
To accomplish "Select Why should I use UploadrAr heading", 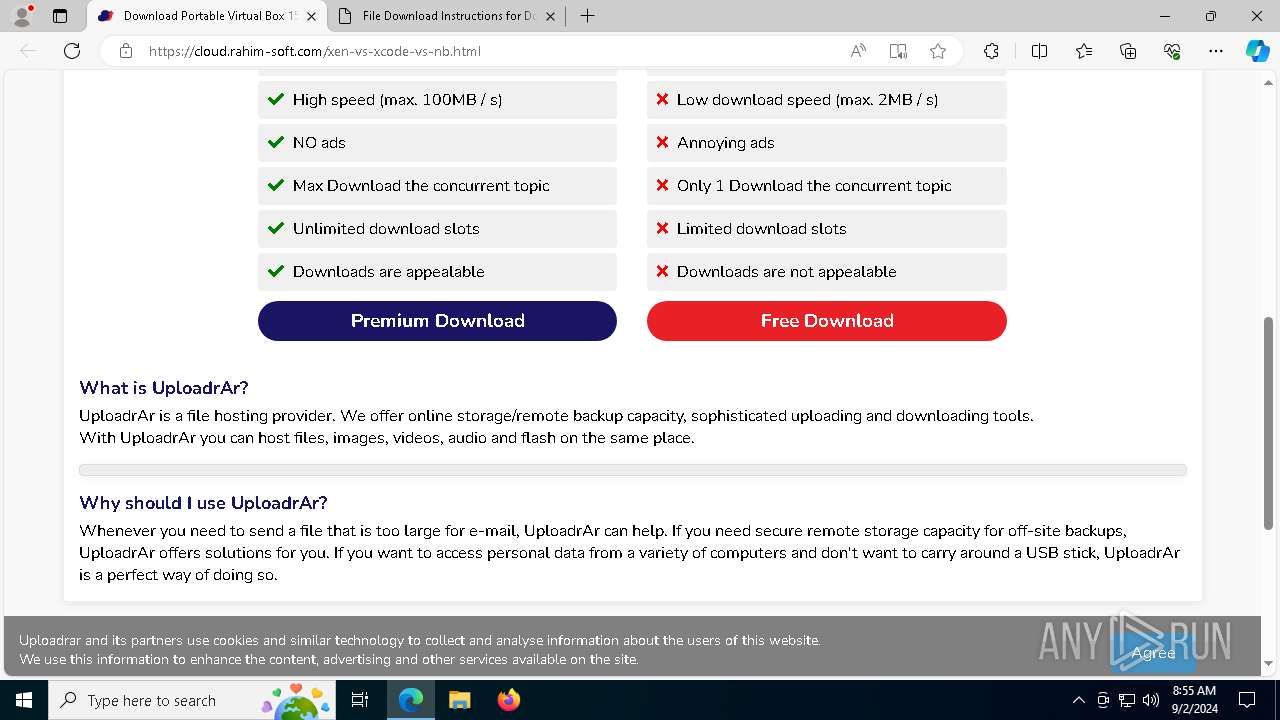I will pos(203,503).
